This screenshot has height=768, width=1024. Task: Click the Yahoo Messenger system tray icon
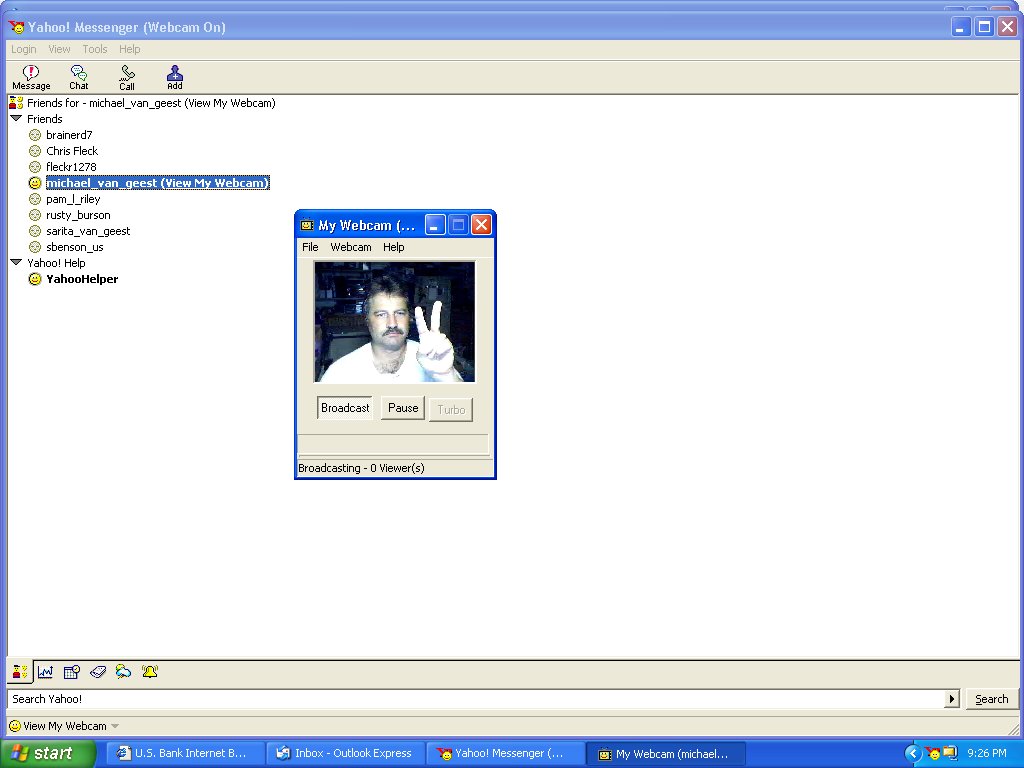pyautogui.click(x=933, y=753)
